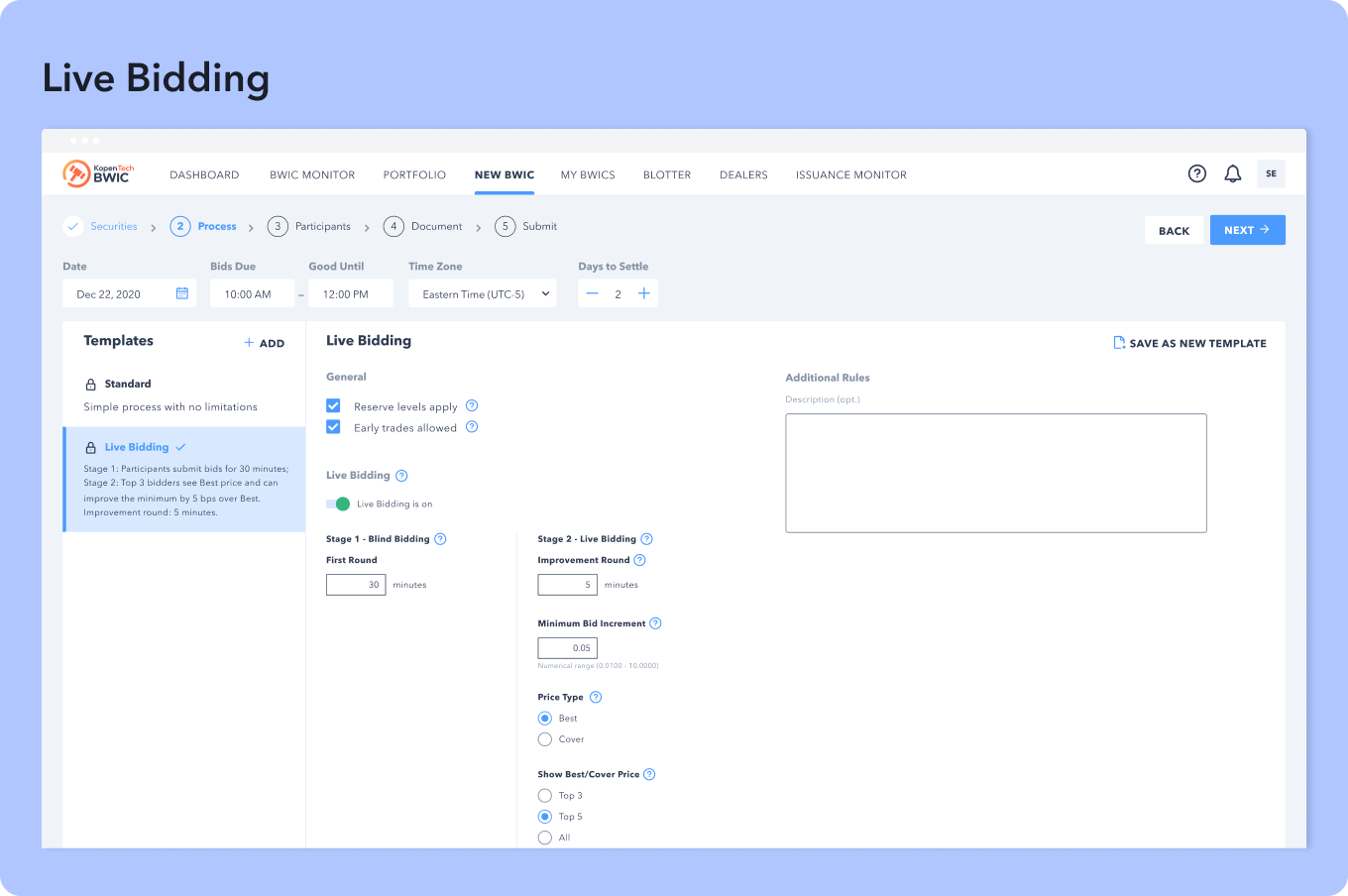Click the KopenTech BWIC logo

pos(99,173)
